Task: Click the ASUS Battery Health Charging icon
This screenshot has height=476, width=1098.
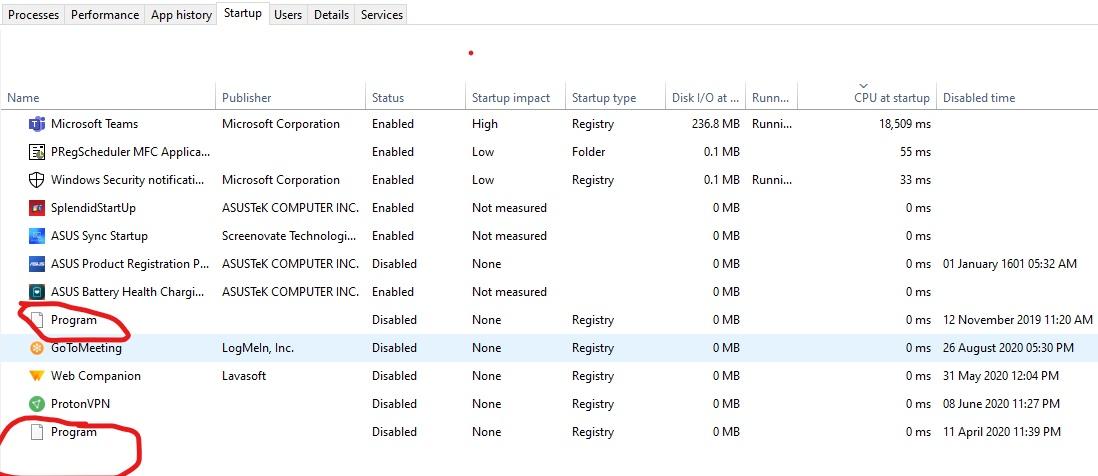Action: coord(36,292)
